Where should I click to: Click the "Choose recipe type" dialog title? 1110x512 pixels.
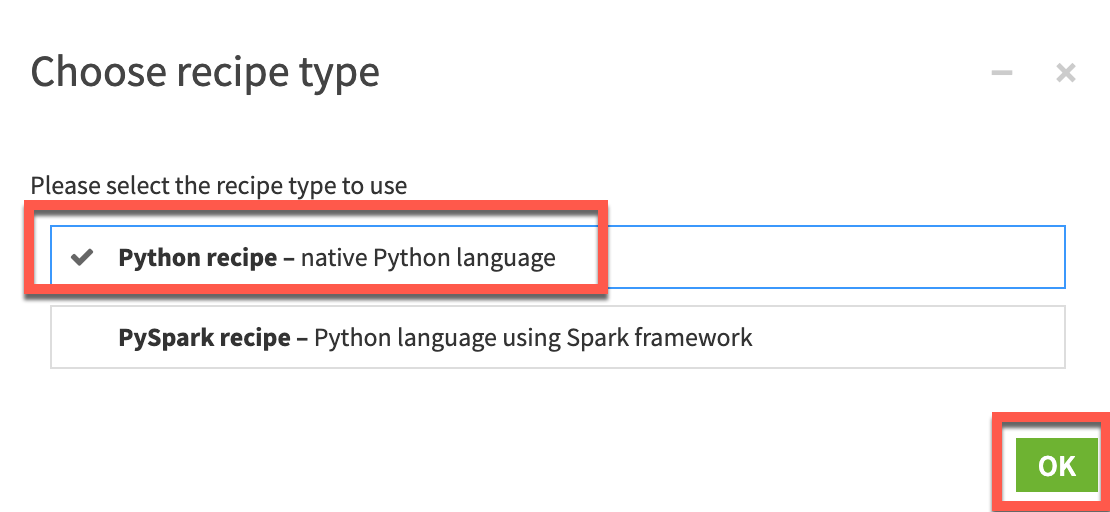205,73
